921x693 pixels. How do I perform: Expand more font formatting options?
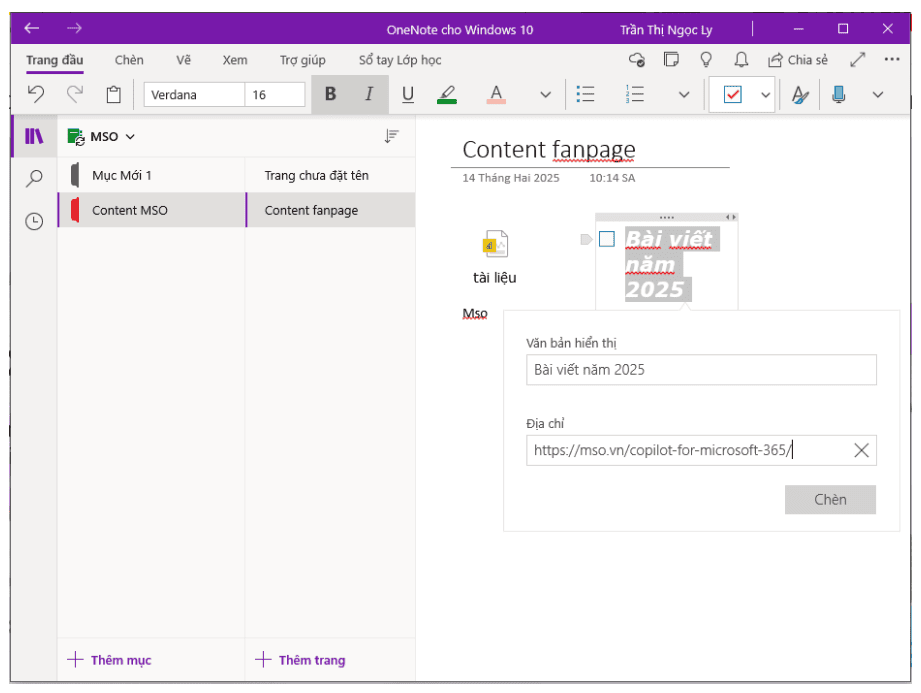coord(546,95)
